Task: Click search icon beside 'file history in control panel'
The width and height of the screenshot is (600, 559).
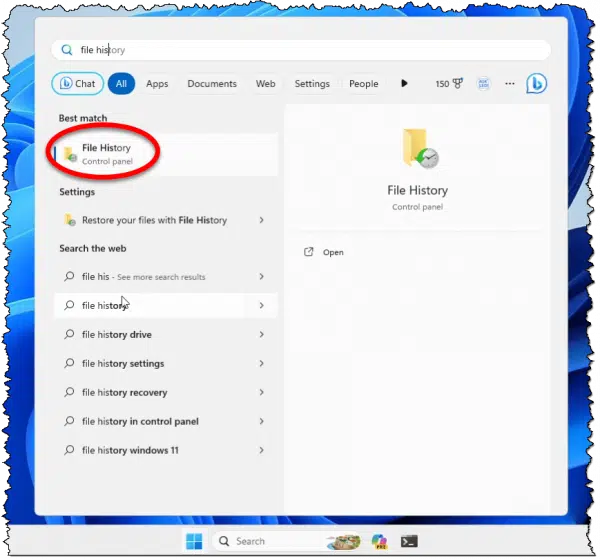Action: (69, 421)
